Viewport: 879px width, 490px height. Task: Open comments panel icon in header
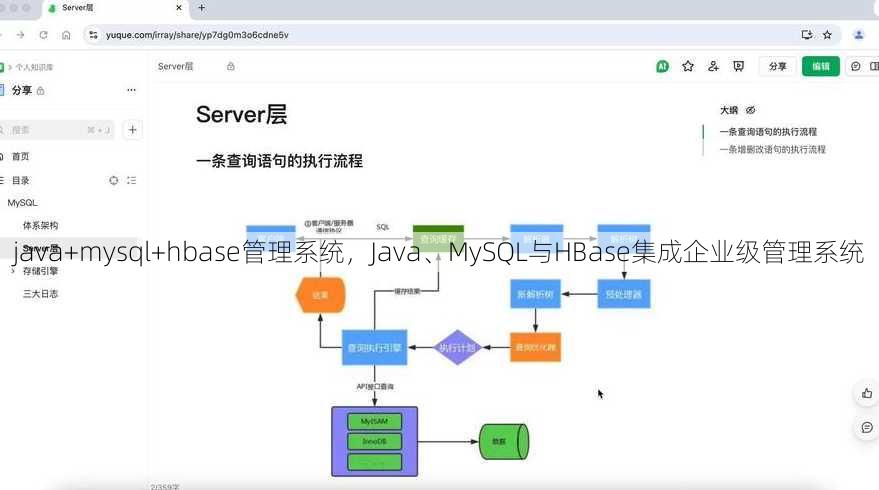[x=855, y=66]
